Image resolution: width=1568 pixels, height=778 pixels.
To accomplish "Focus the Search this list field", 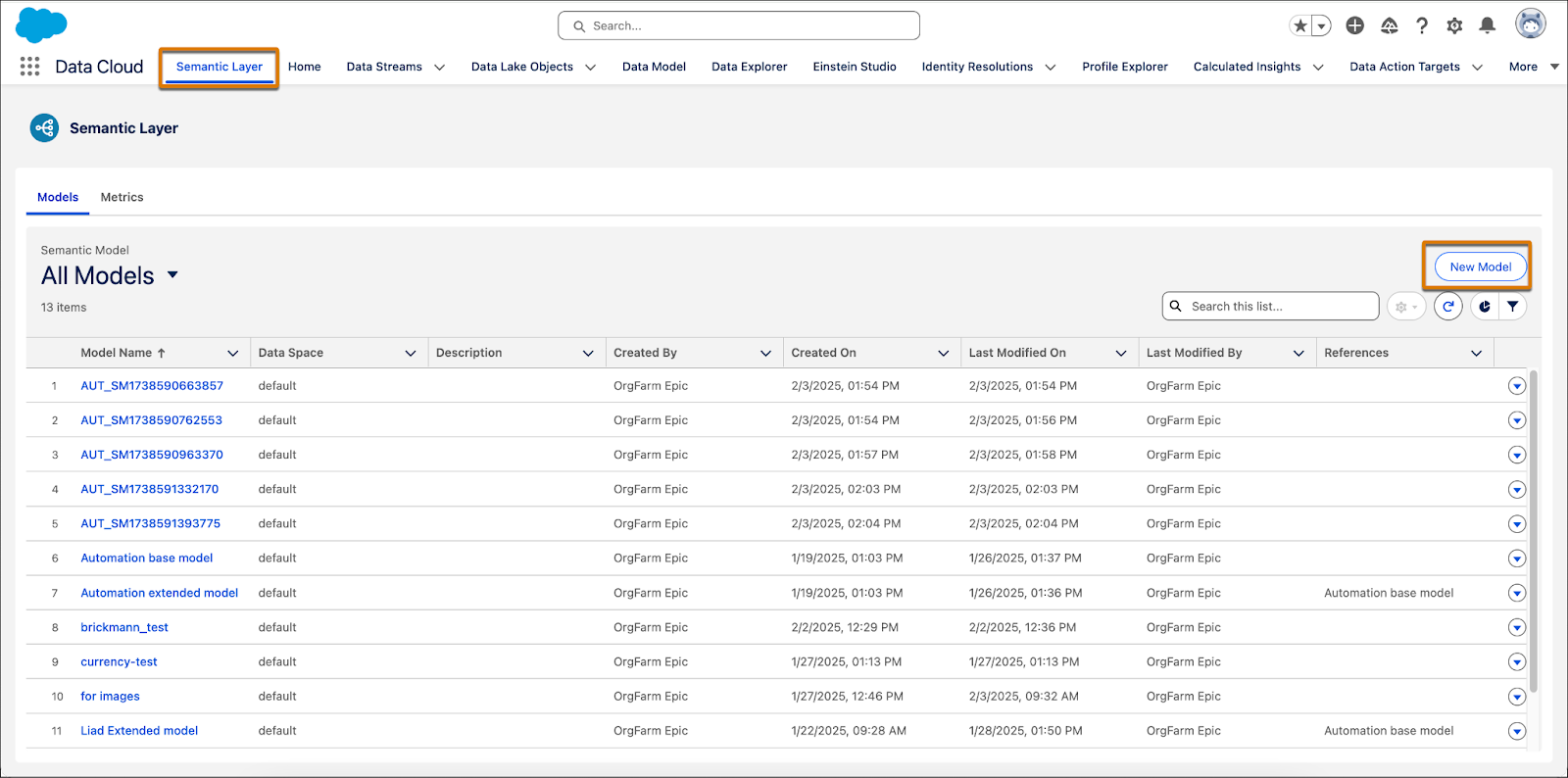I will (x=1270, y=307).
